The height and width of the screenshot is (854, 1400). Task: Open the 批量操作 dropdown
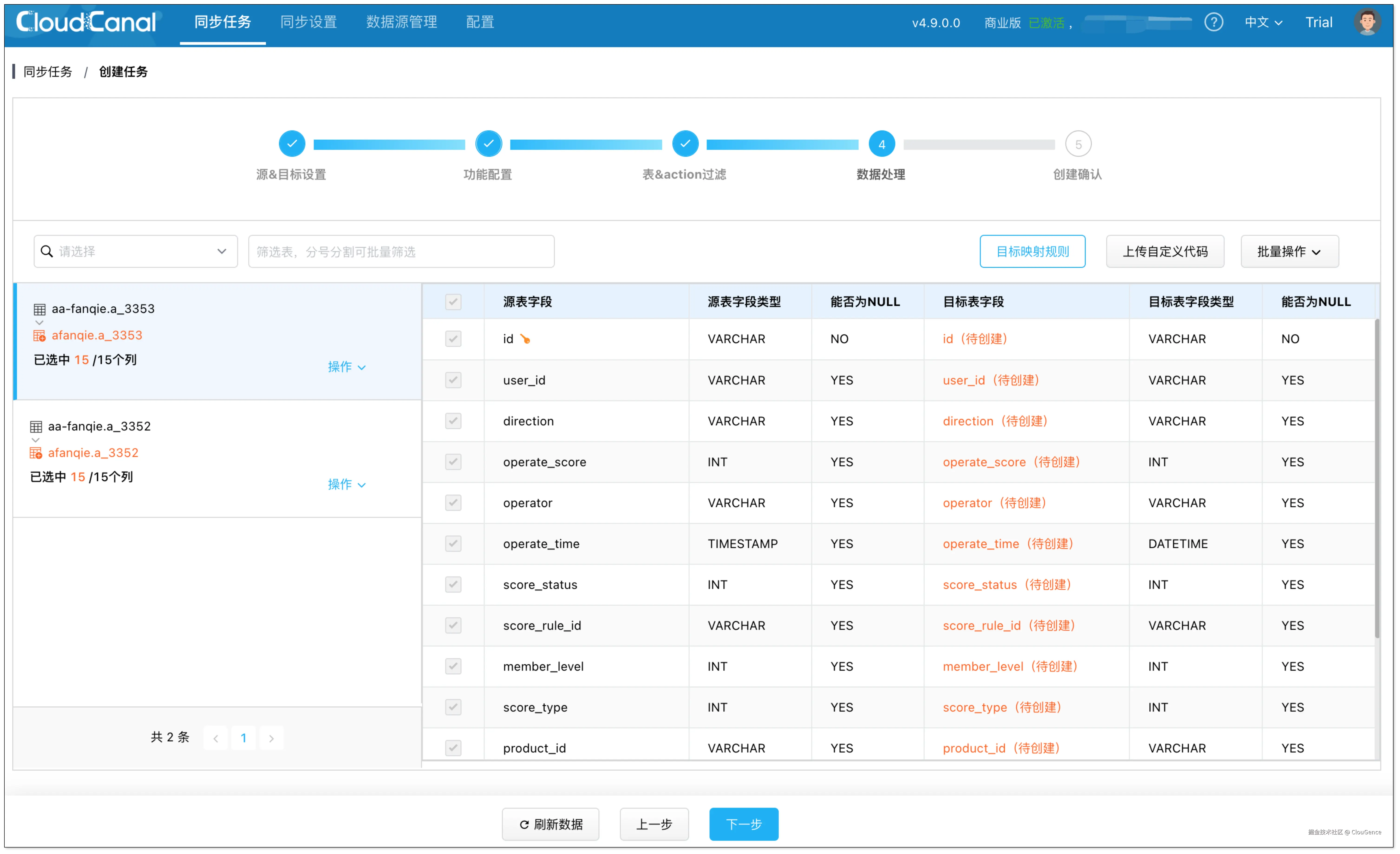pos(1289,251)
